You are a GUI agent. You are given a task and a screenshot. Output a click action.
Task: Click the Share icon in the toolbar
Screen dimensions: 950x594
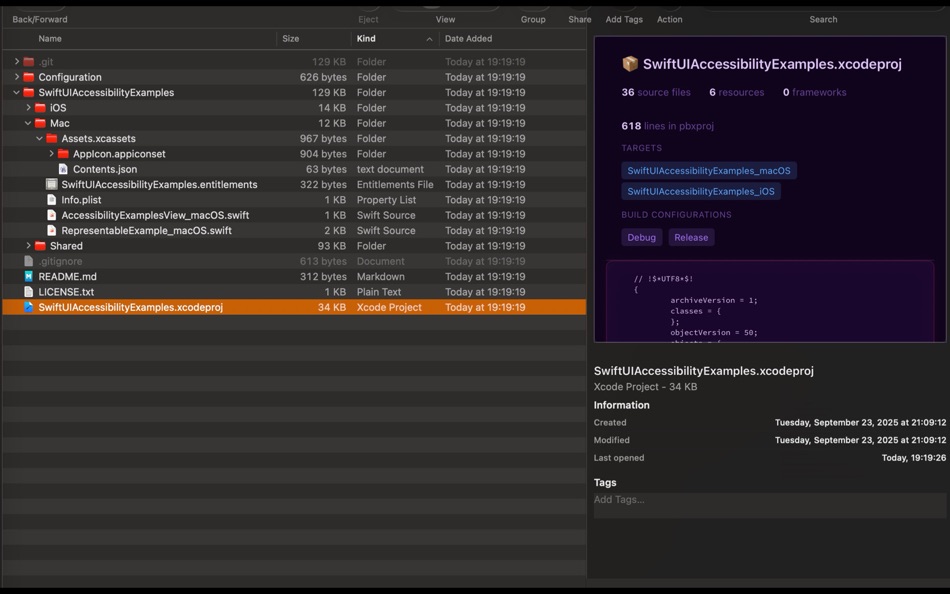point(578,15)
